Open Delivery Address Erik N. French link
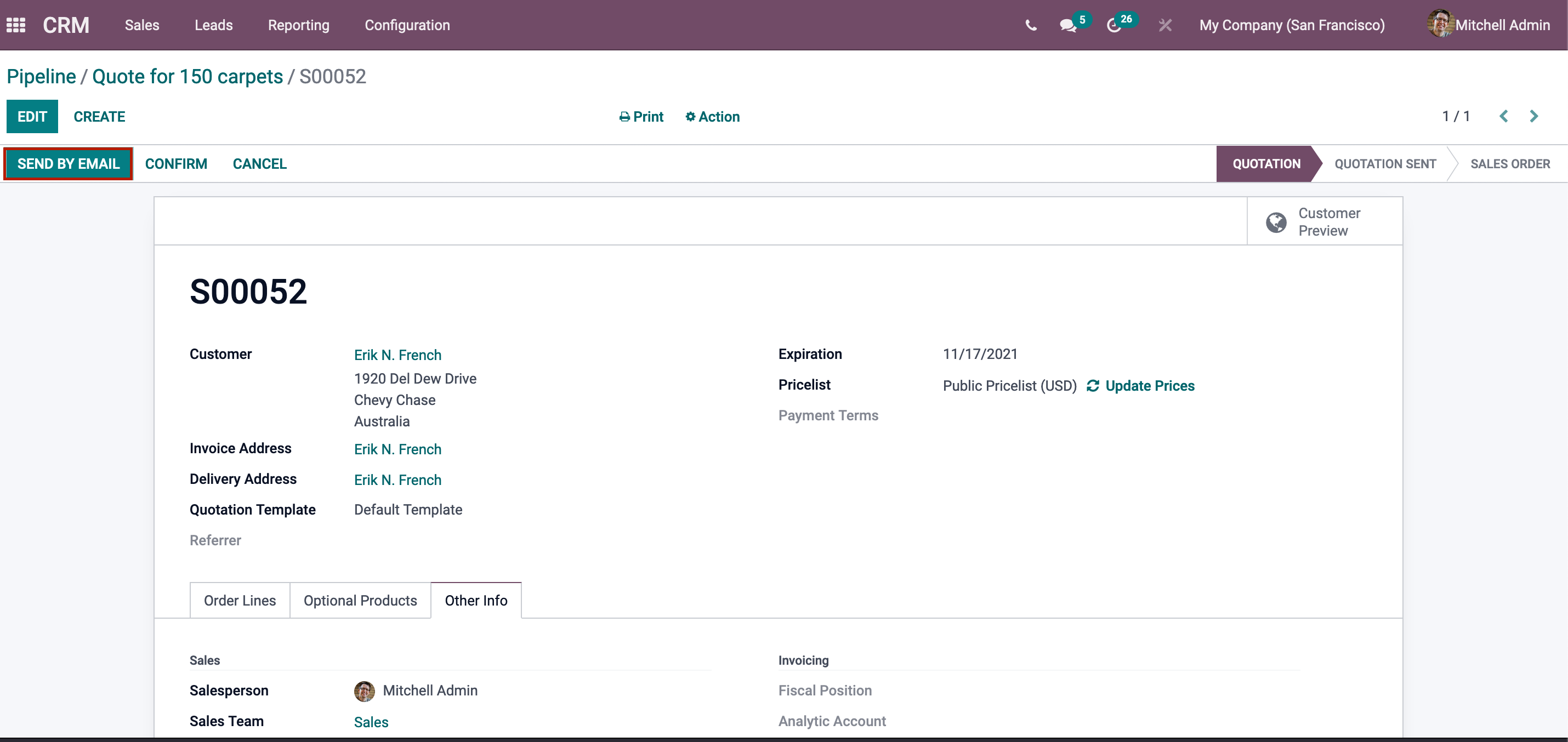 pos(397,480)
